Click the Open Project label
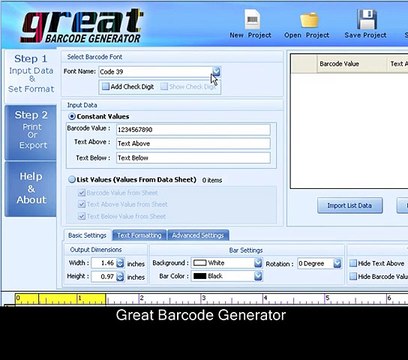This screenshot has width=408, height=360. tap(307, 35)
